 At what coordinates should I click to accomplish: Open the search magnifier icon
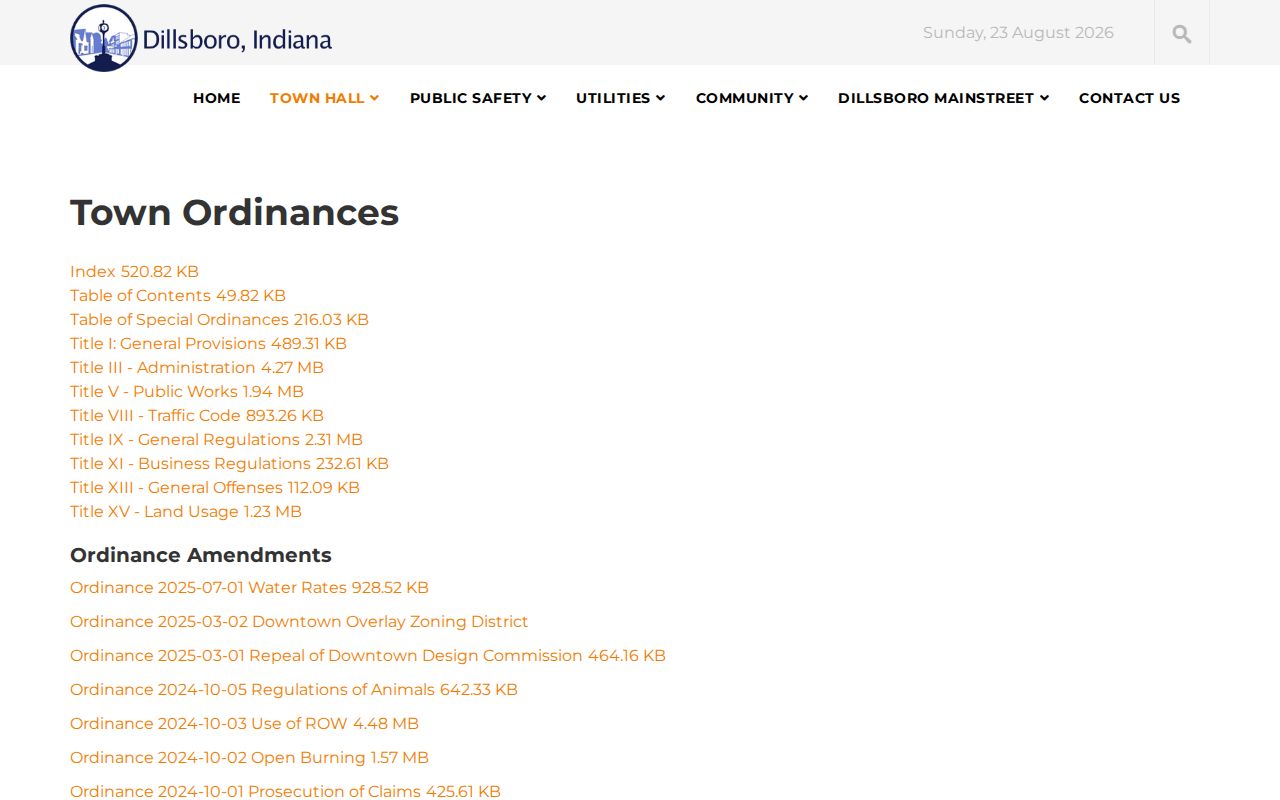tap(1182, 34)
